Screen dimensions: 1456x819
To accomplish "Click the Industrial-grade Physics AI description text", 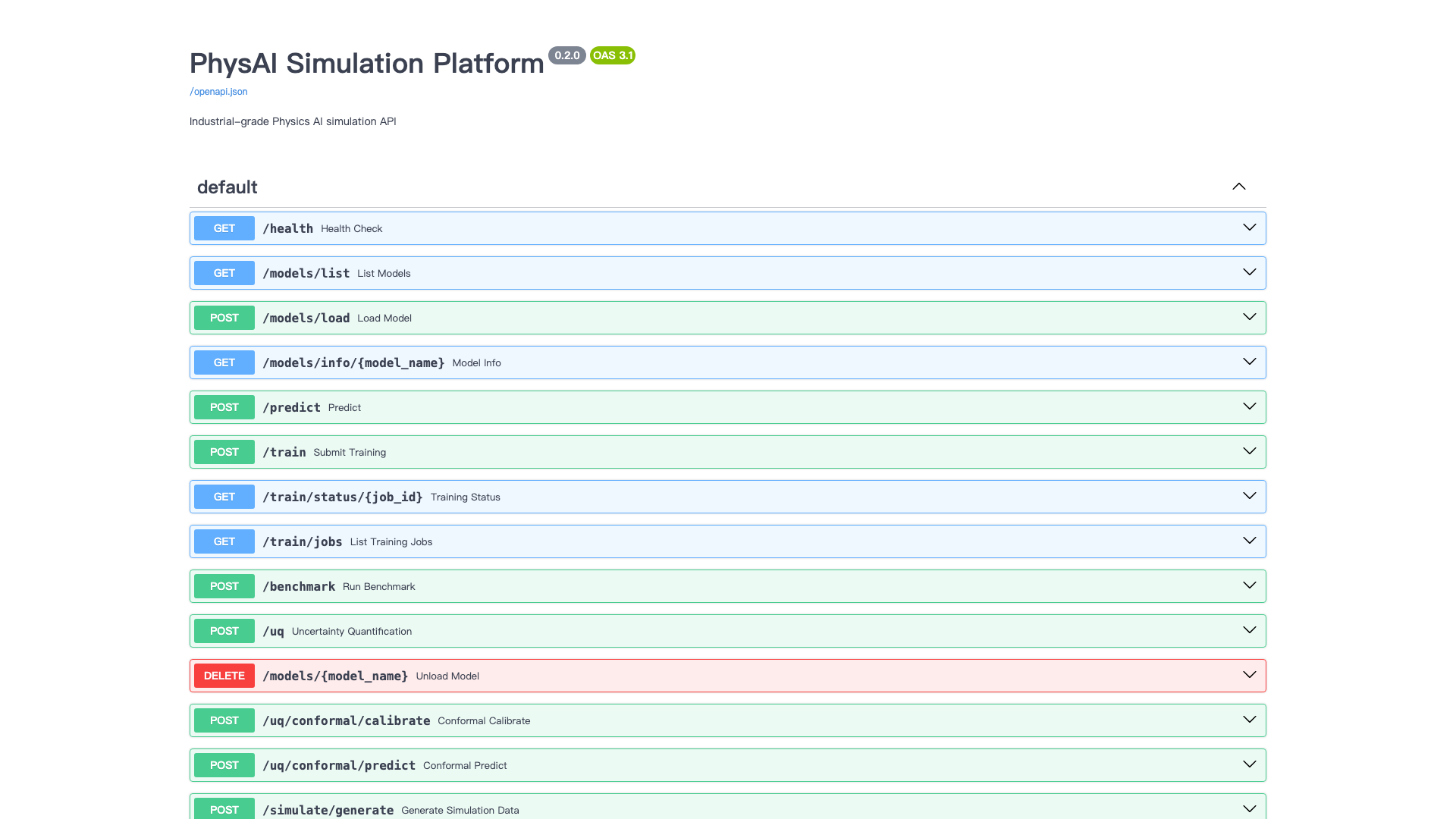I will [293, 121].
